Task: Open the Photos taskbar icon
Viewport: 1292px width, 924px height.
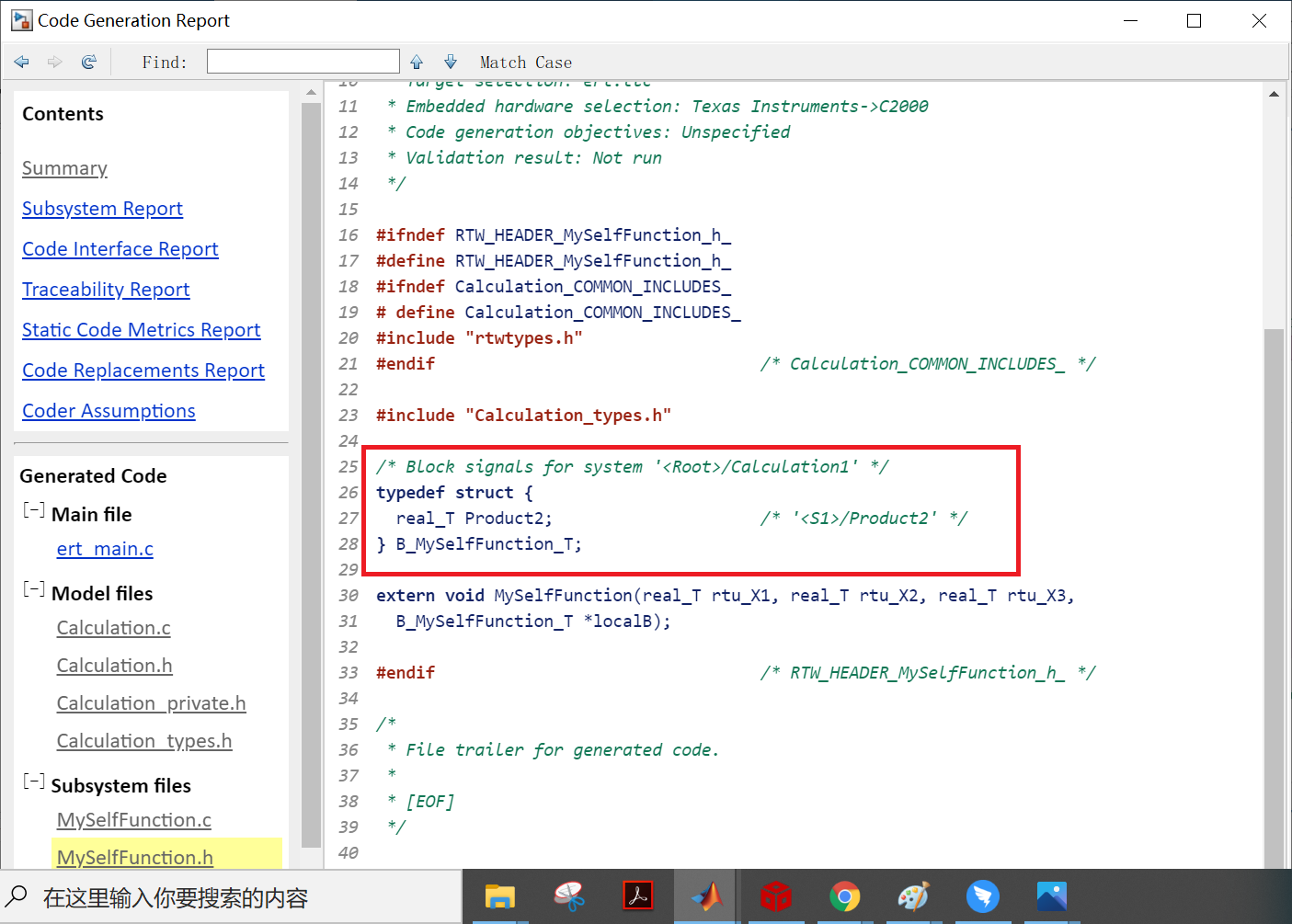Action: [1052, 896]
